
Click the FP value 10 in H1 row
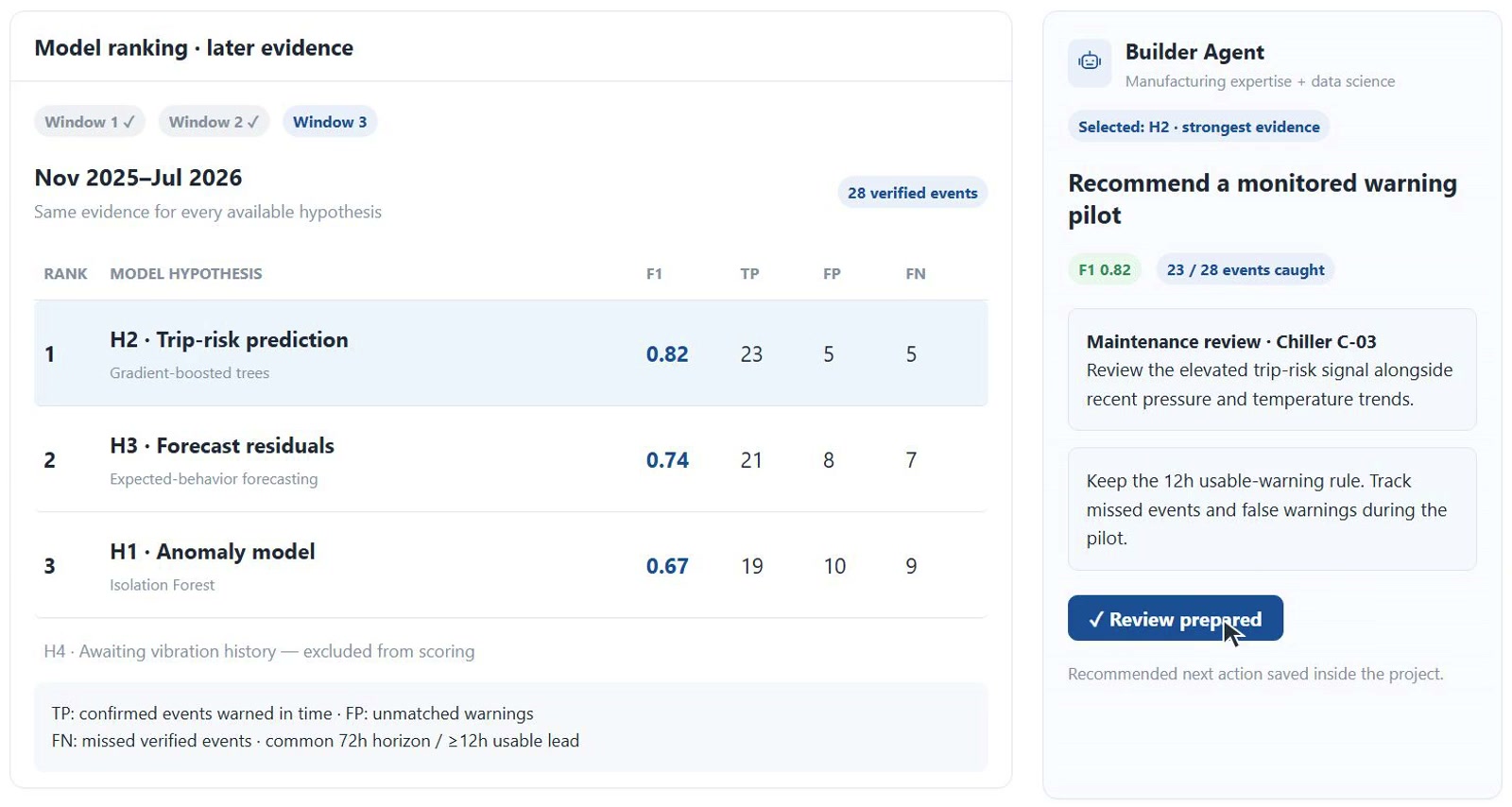tap(834, 566)
